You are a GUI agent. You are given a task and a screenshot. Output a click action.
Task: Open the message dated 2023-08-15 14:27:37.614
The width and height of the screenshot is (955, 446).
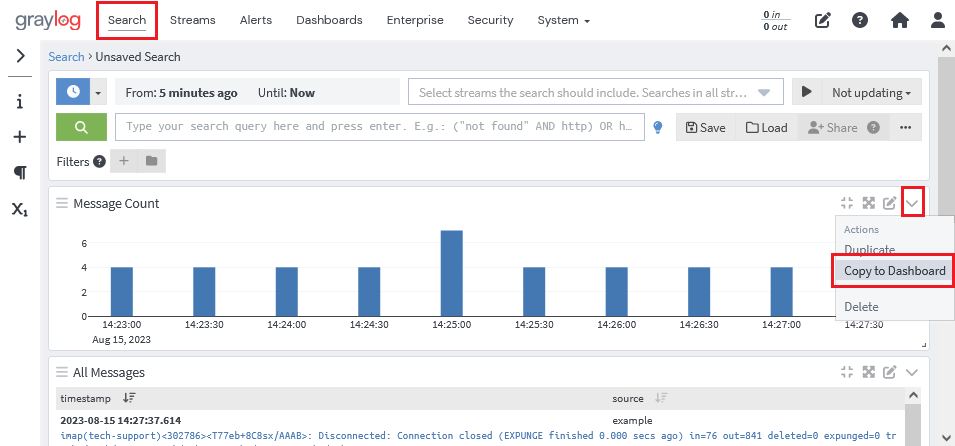click(x=121, y=420)
